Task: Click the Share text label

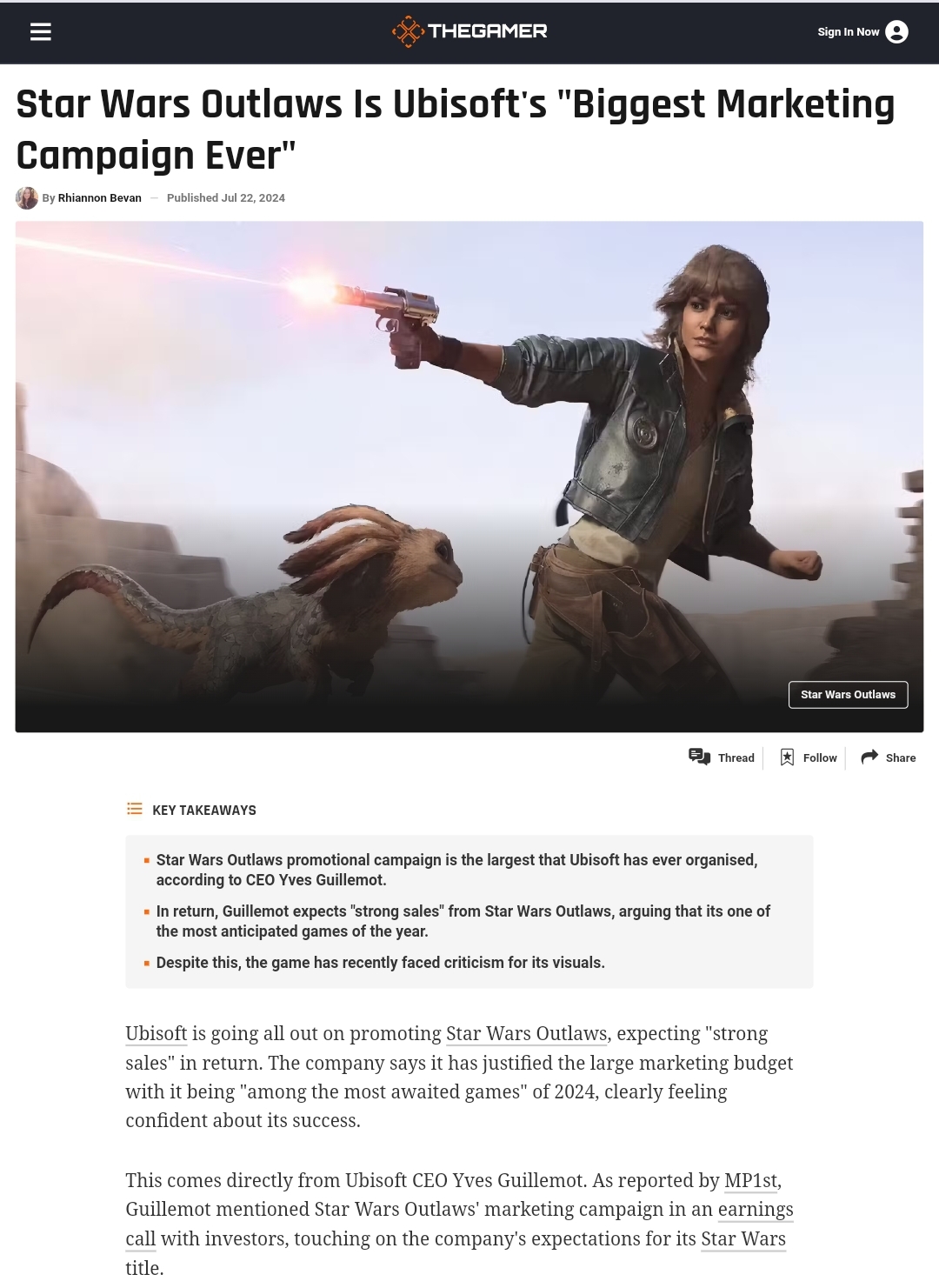Action: point(901,757)
